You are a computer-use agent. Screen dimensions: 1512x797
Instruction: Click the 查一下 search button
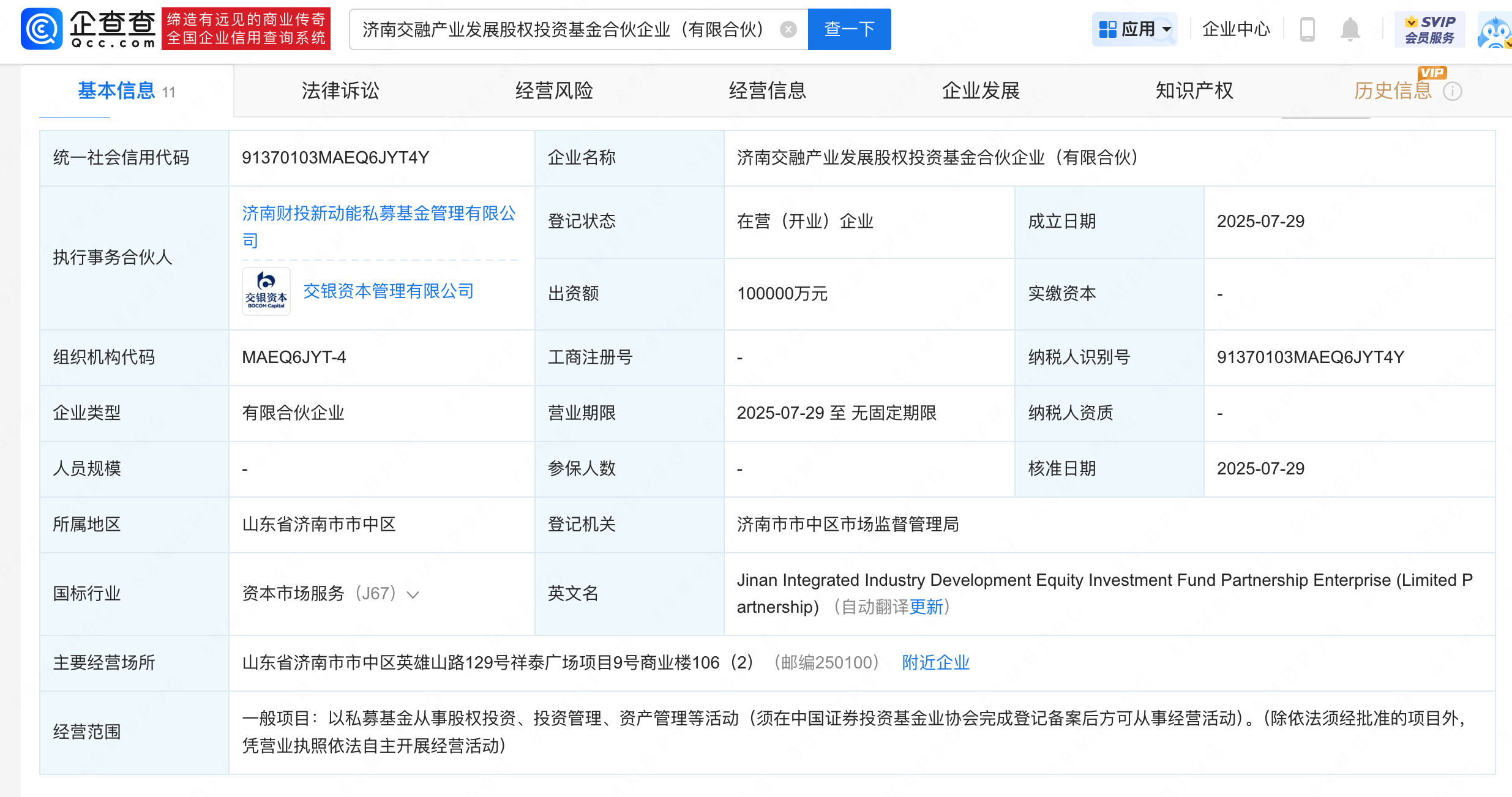(849, 29)
